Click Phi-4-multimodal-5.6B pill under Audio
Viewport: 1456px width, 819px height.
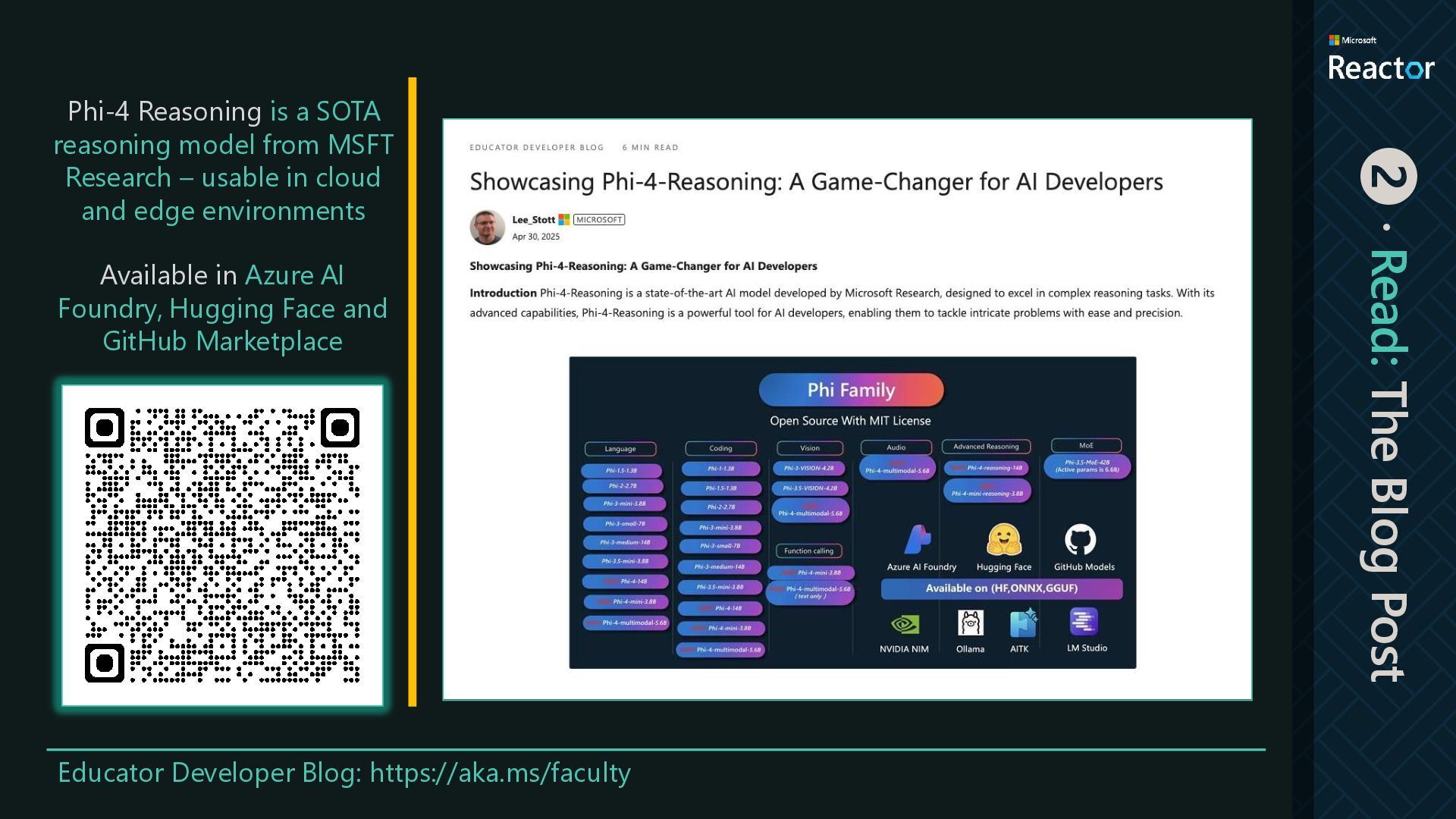point(897,467)
